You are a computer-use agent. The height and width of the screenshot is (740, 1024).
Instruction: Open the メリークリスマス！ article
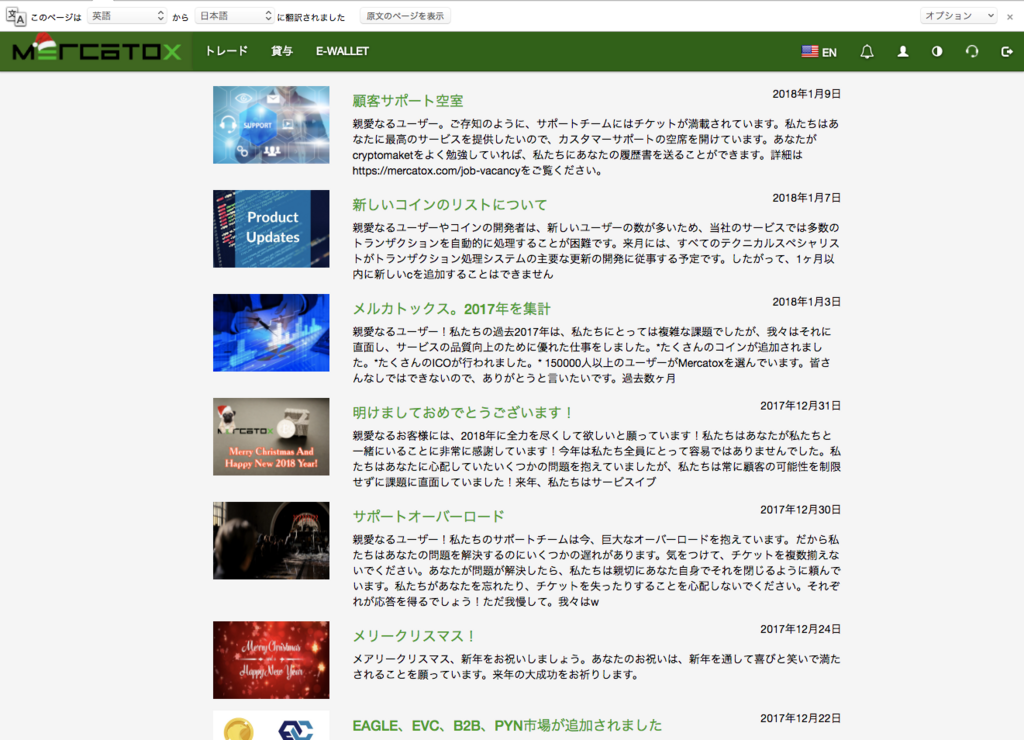point(414,635)
